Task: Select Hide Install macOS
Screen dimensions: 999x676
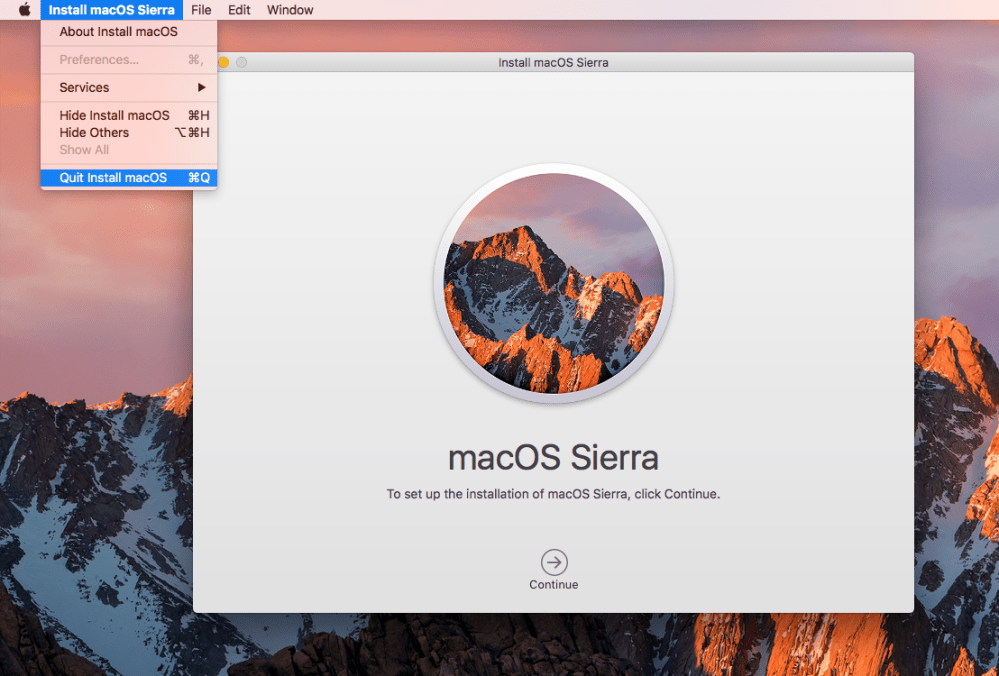Action: 114,115
